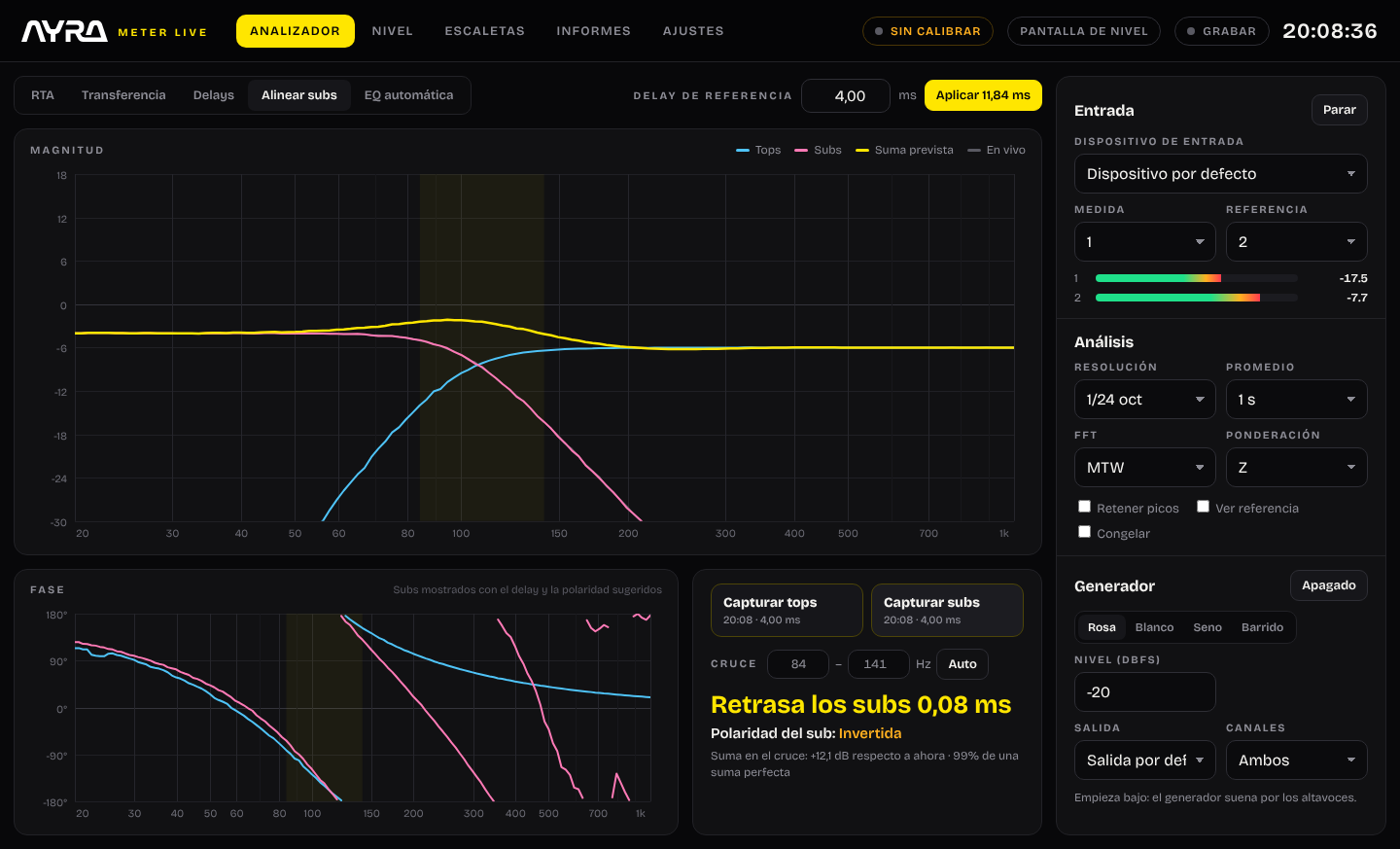Open the Ponderación Z dropdown

[1296, 468]
